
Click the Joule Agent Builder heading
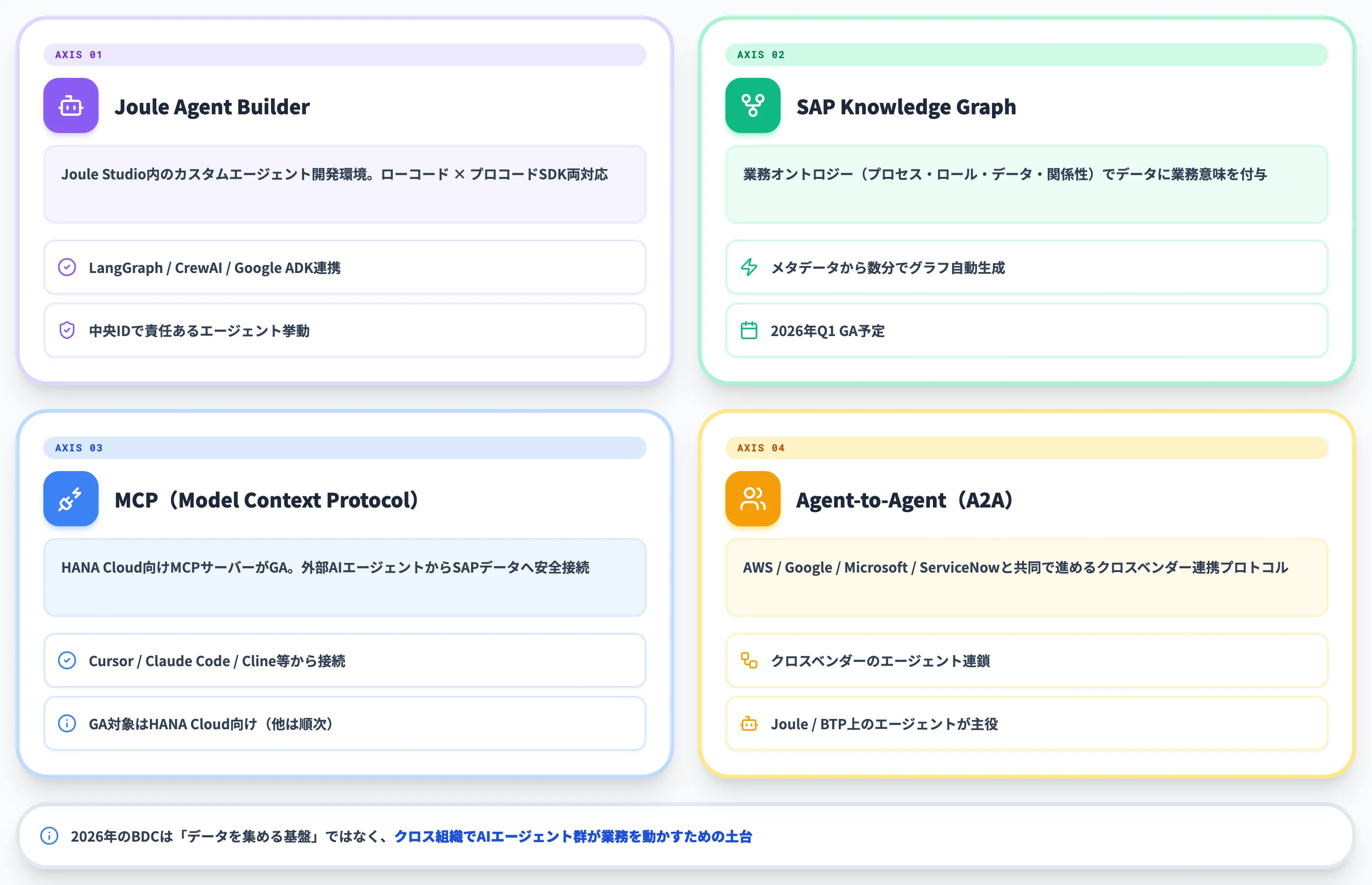pyautogui.click(x=212, y=107)
